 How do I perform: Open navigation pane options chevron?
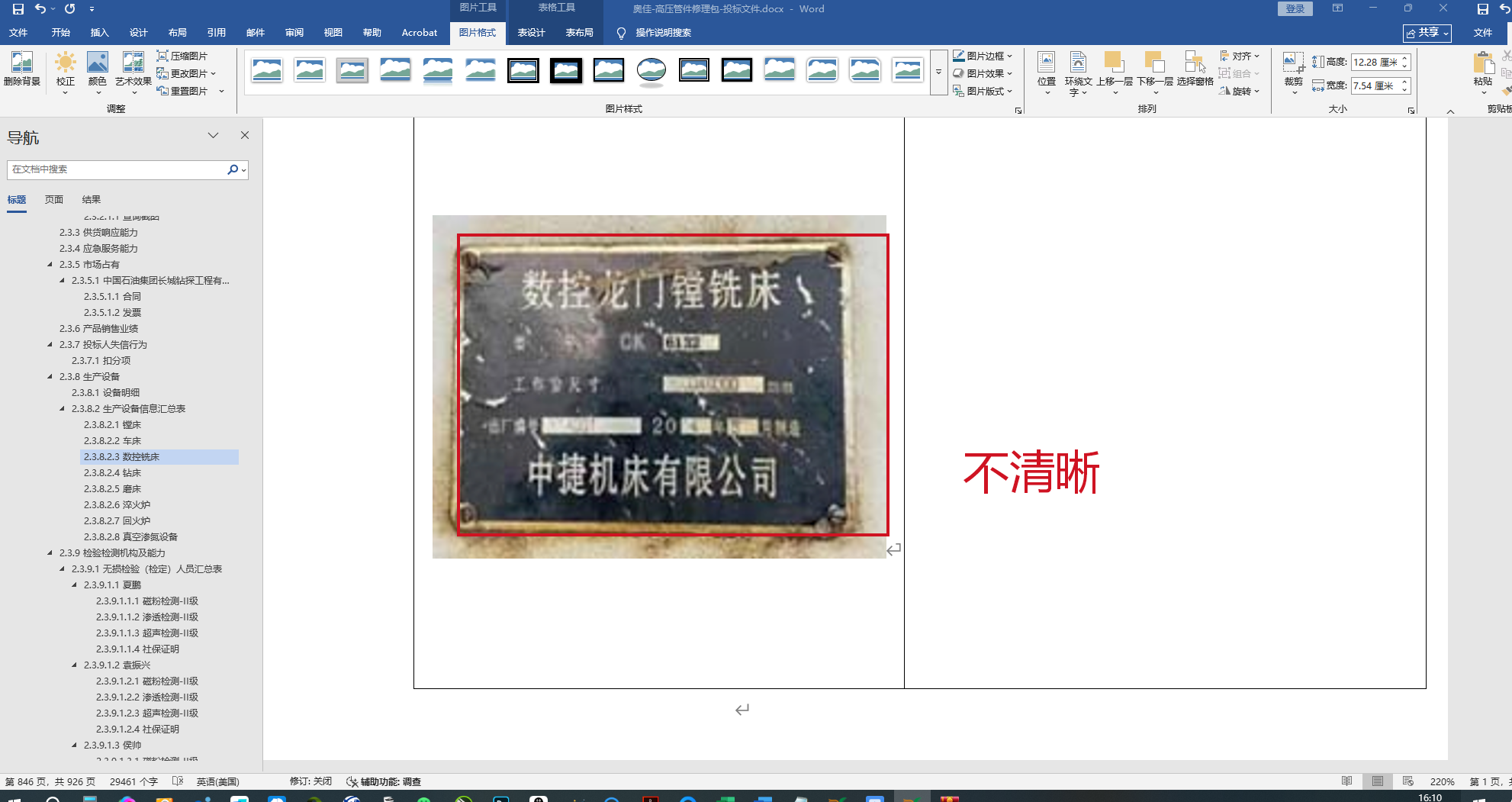pos(213,135)
